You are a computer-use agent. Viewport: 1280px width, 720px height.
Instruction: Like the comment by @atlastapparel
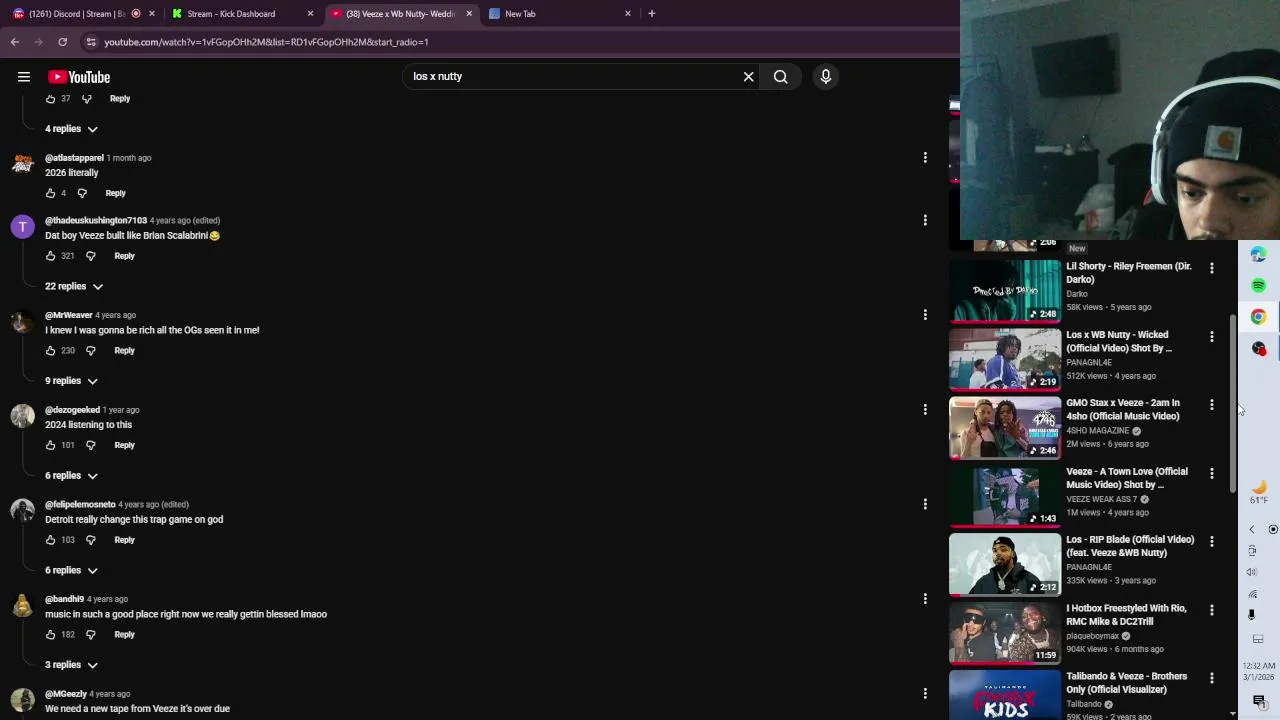[50, 193]
